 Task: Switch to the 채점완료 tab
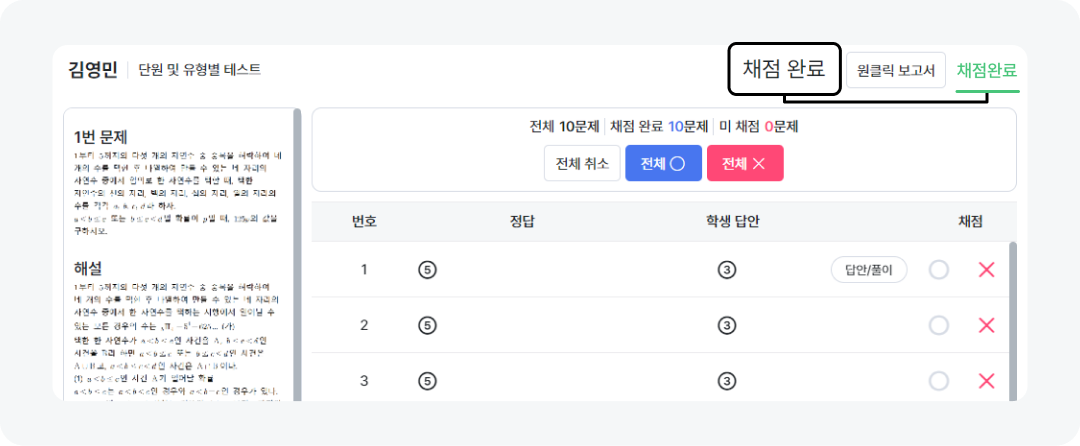(986, 70)
